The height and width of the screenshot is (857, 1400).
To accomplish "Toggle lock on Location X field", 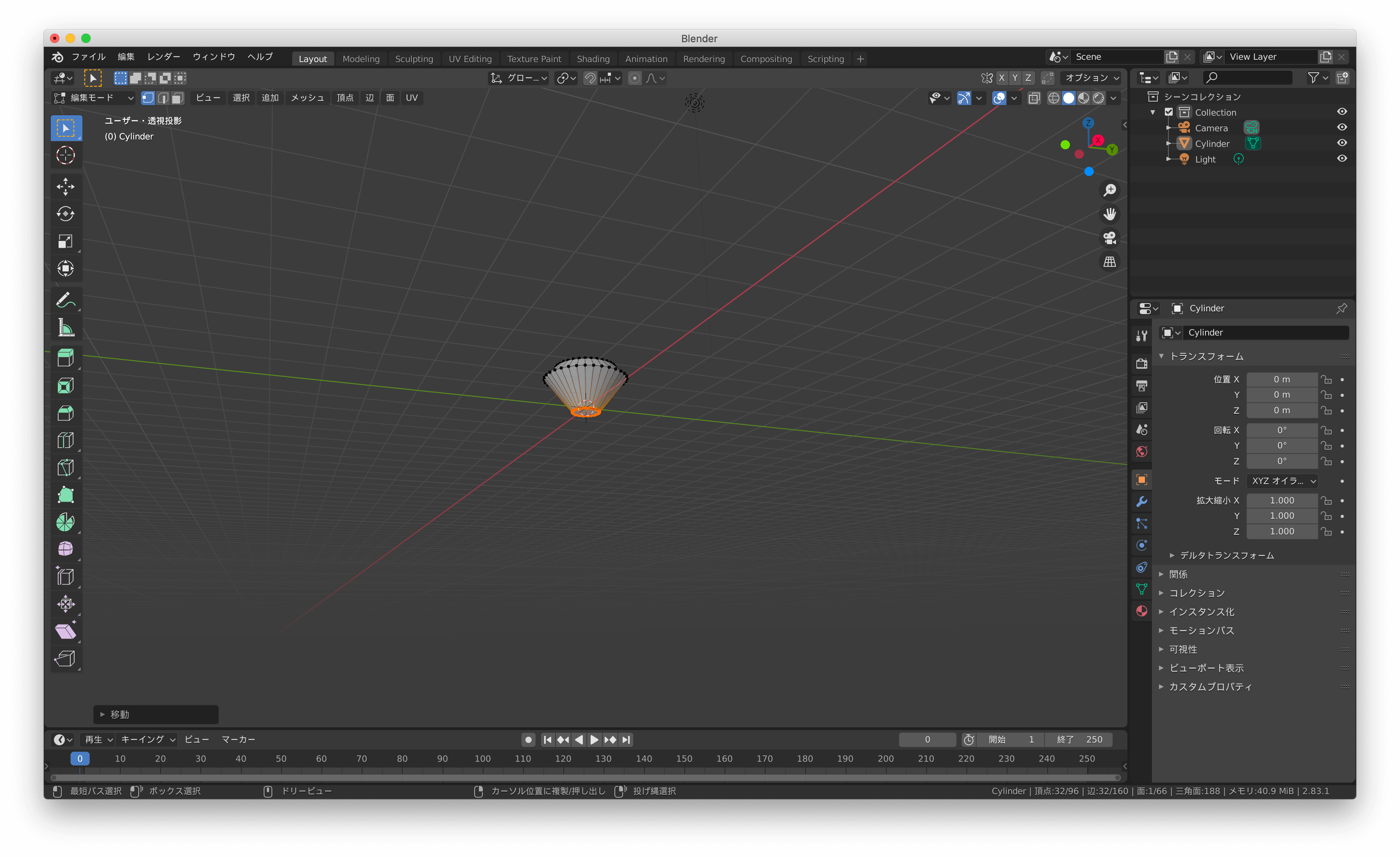I will coord(1326,379).
